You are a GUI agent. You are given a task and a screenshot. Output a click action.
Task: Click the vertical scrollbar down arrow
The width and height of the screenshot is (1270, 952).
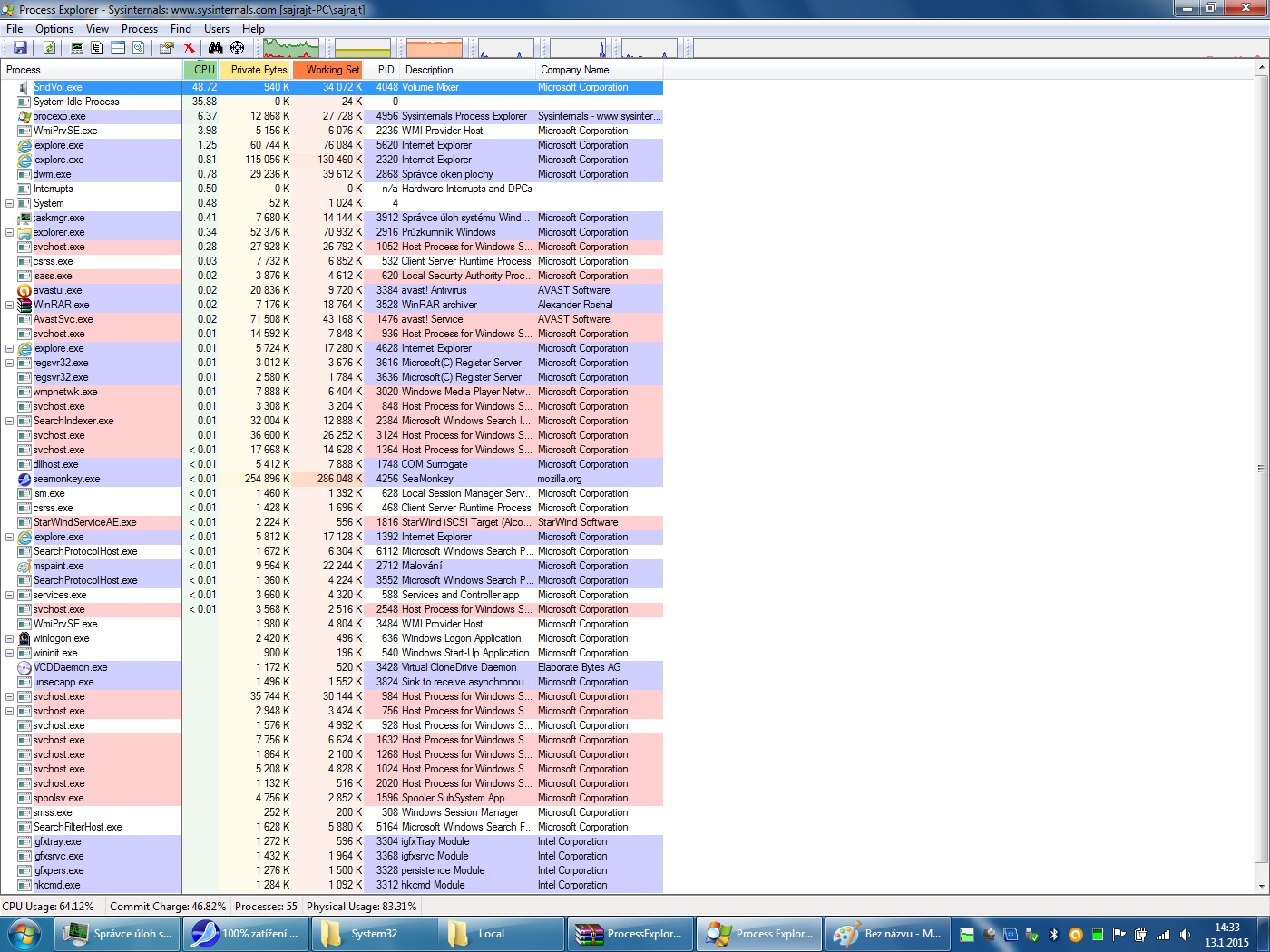pyautogui.click(x=1262, y=886)
